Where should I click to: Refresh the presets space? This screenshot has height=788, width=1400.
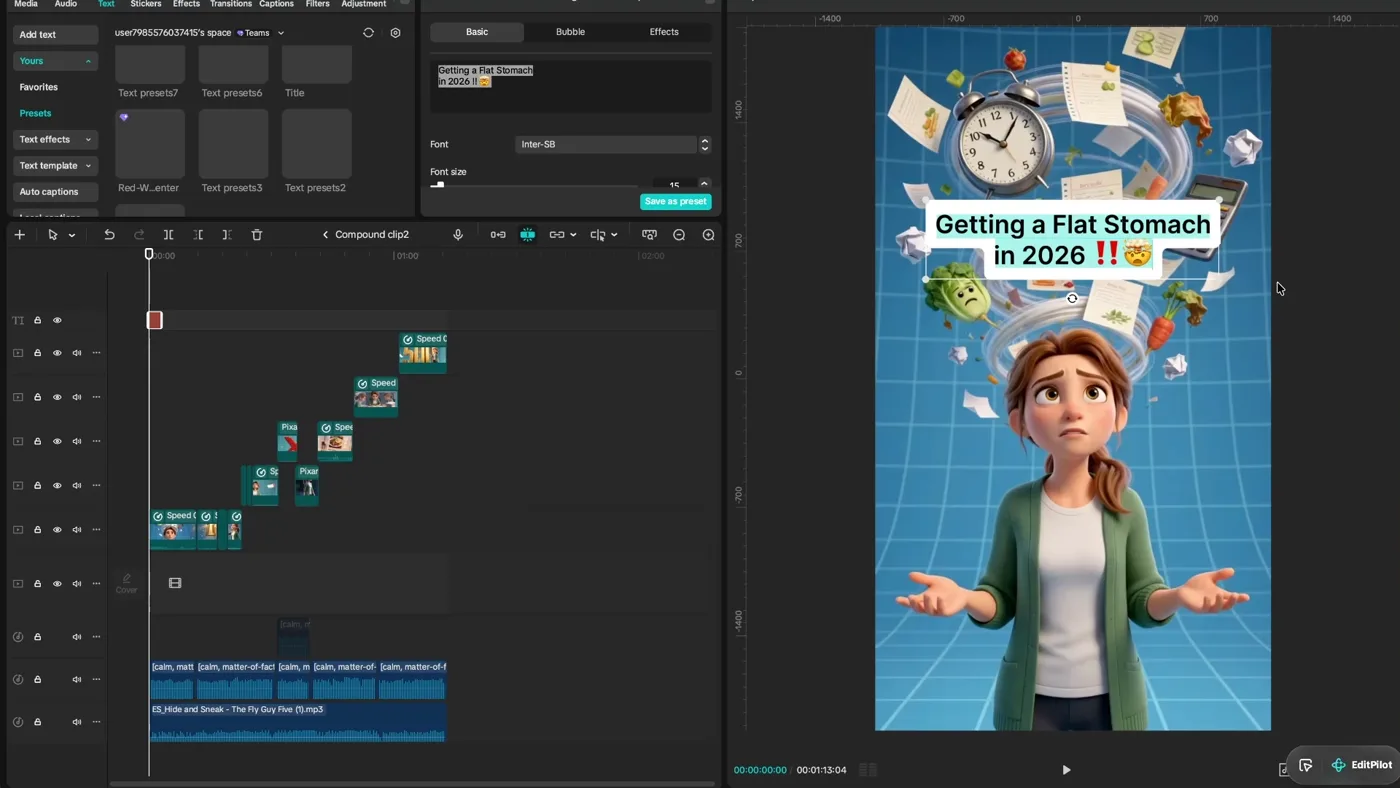click(368, 33)
